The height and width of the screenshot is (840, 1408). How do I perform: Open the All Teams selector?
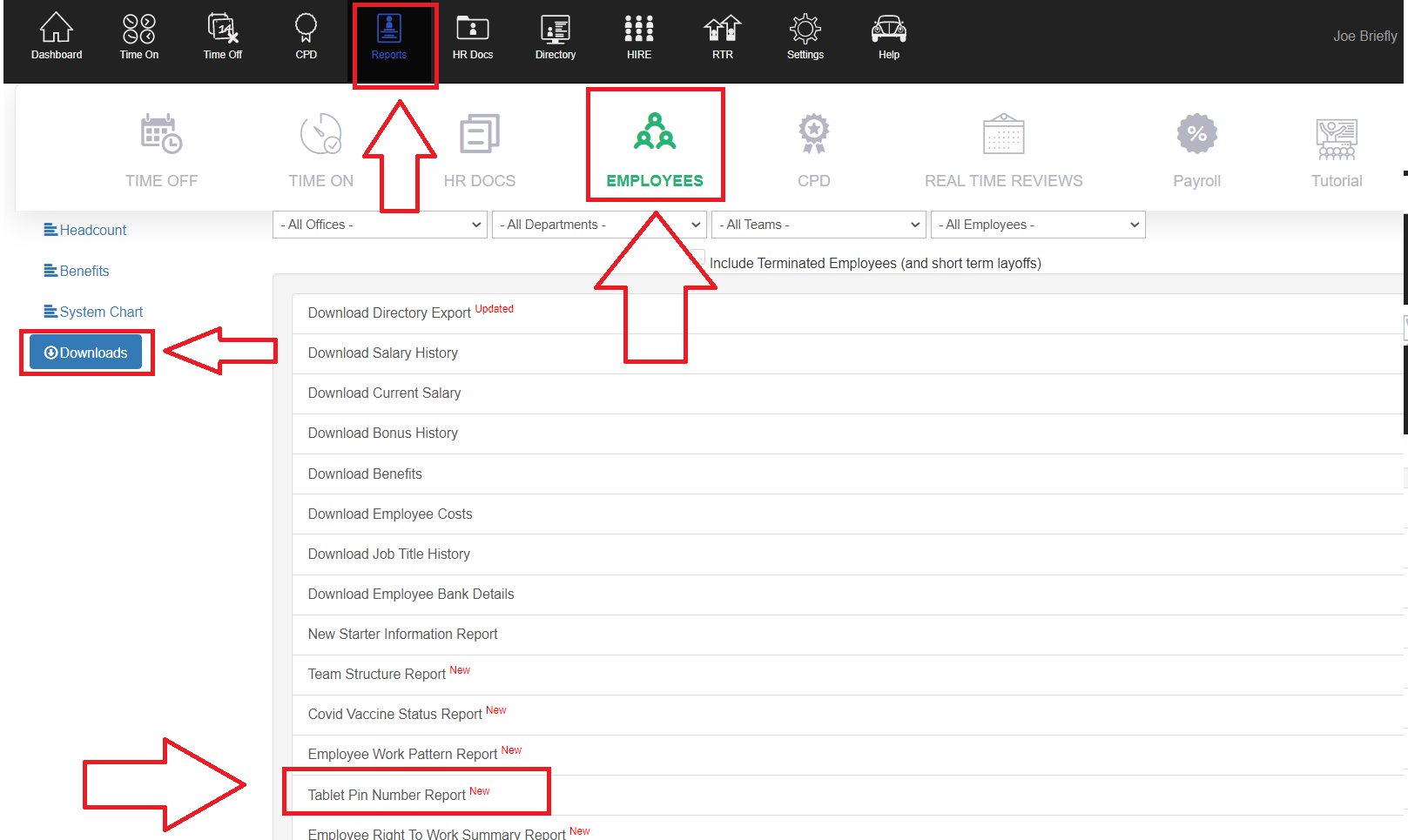pyautogui.click(x=818, y=224)
